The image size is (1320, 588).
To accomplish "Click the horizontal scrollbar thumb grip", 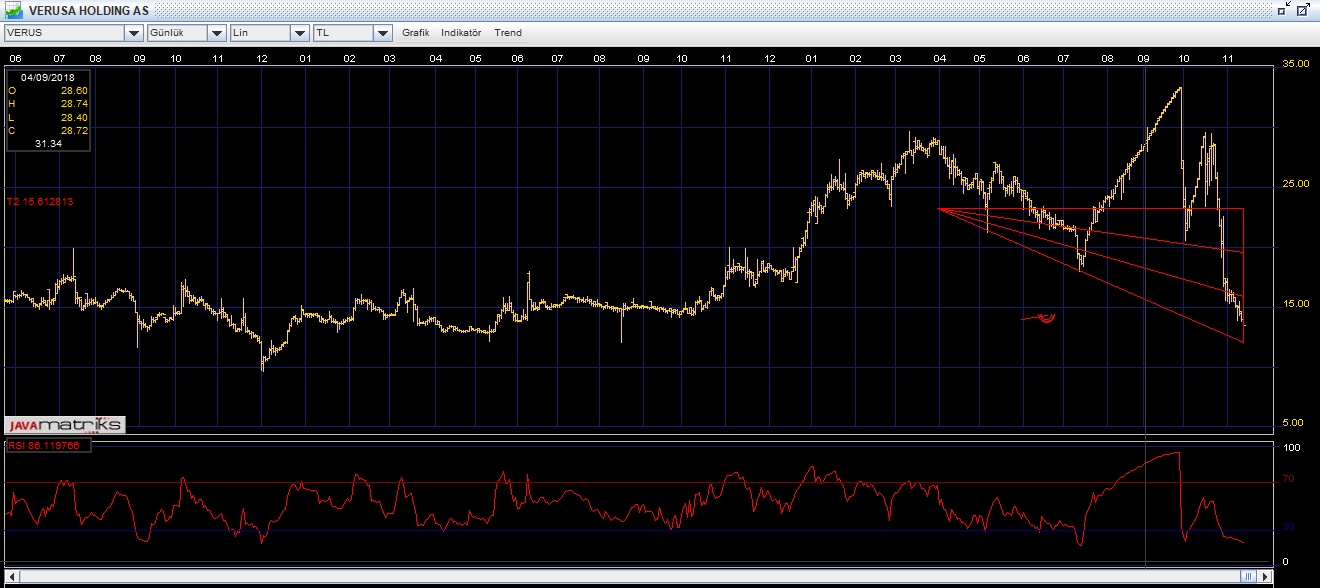I will [x=1248, y=577].
